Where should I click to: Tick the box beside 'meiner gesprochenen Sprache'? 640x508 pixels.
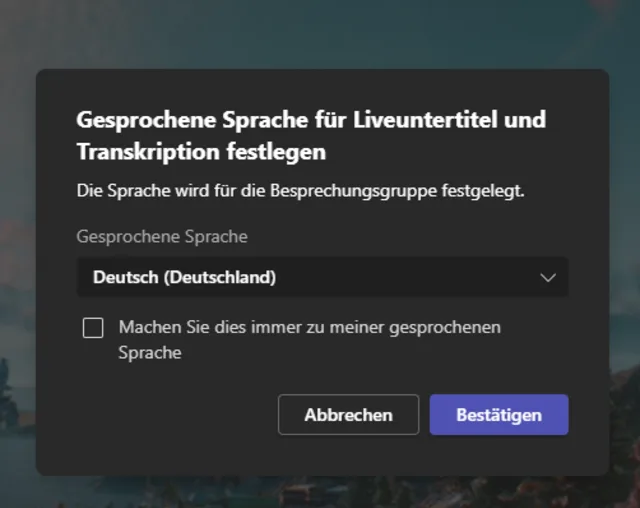pos(93,328)
